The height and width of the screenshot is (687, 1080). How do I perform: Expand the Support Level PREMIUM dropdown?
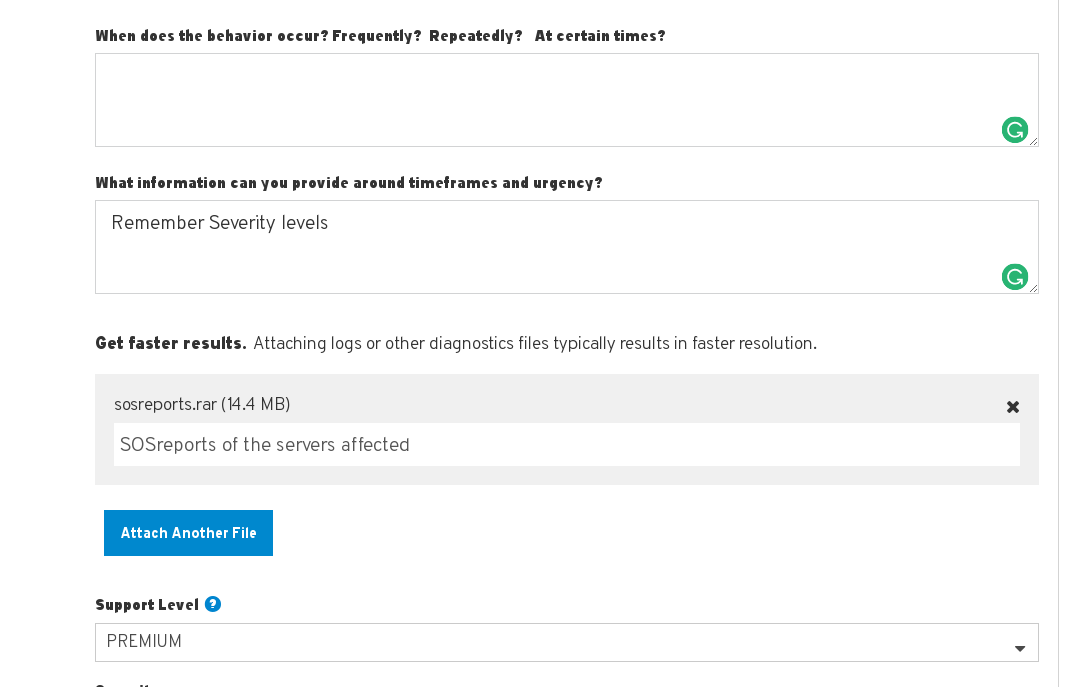coord(560,642)
